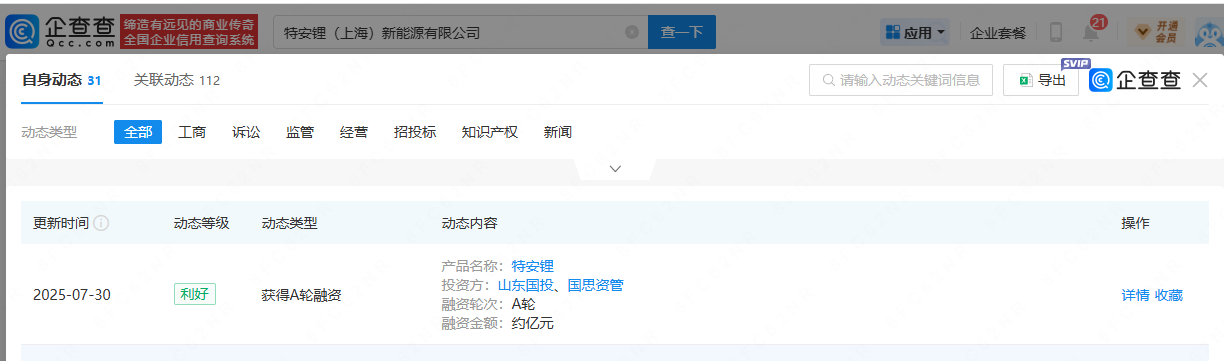Switch to the 自身动态 tab
The width and height of the screenshot is (1224, 361).
61,80
